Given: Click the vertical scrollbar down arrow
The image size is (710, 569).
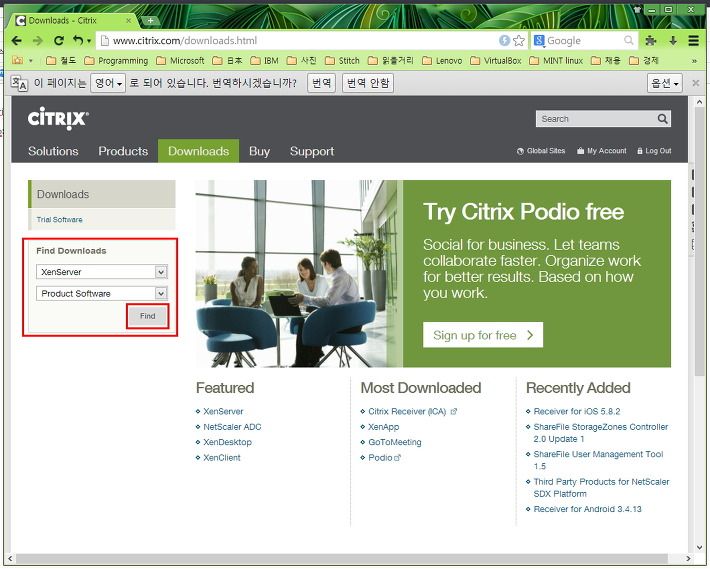Looking at the screenshot, I should coord(700,547).
